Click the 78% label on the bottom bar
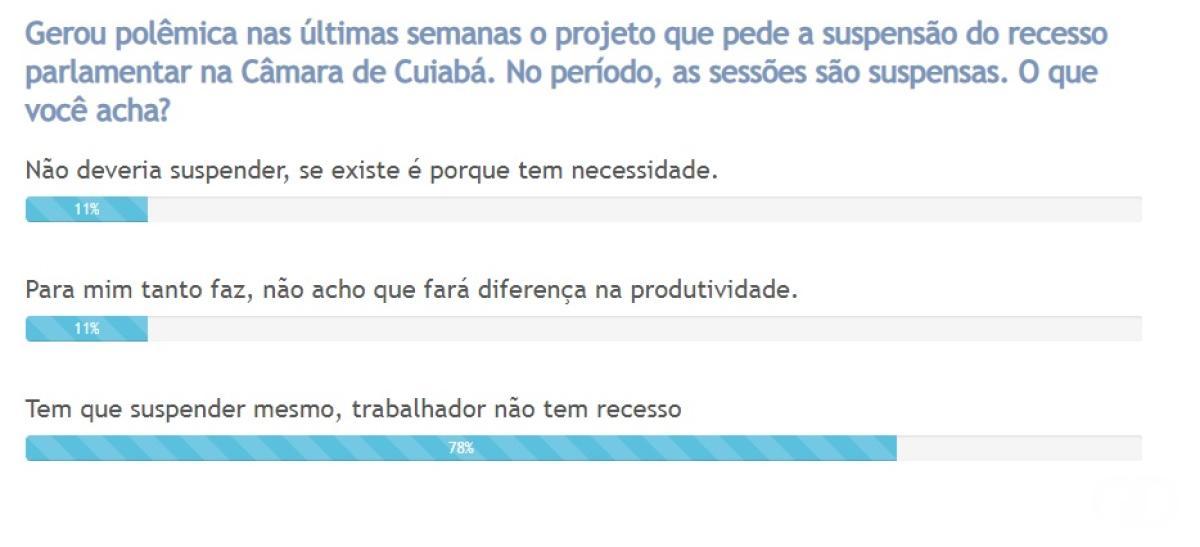The image size is (1200, 547). coord(461,449)
